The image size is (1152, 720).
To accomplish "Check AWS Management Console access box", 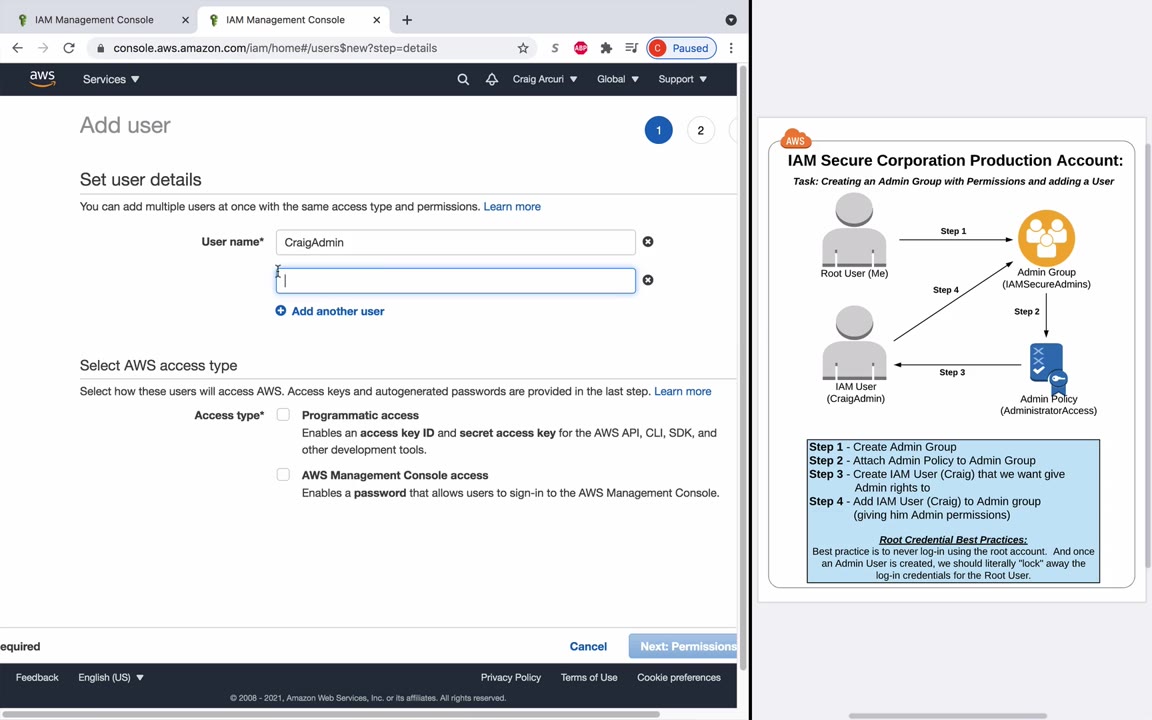I will [283, 475].
